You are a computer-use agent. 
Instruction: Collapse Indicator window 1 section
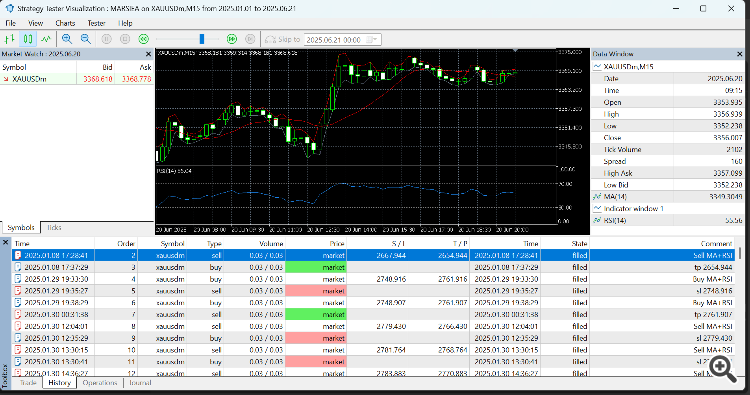pos(597,208)
